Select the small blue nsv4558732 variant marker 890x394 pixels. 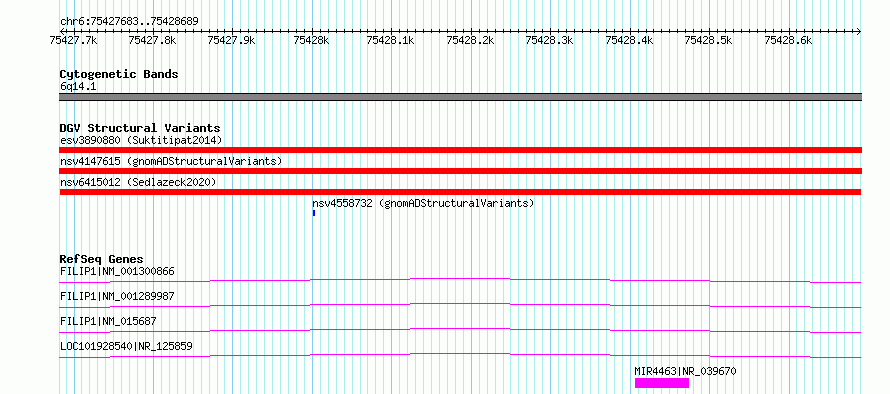click(x=313, y=213)
